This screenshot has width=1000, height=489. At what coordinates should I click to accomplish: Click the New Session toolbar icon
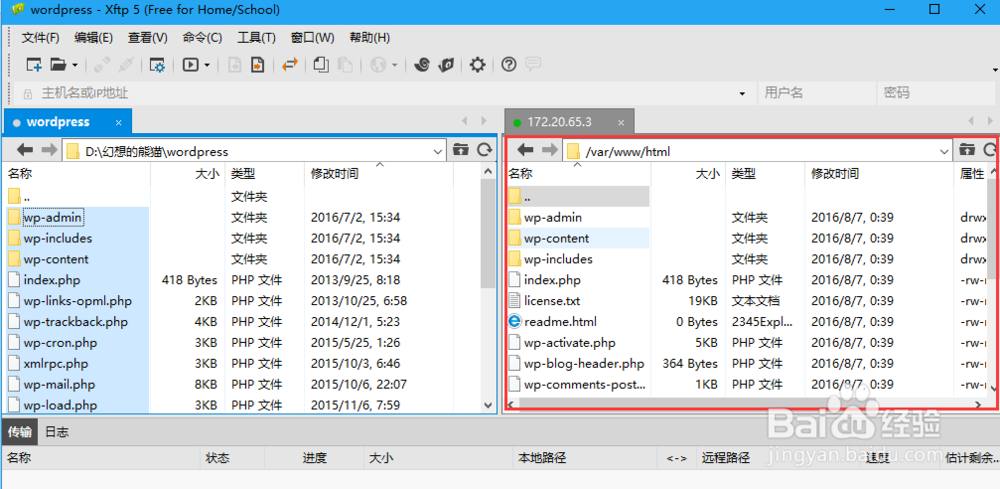[x=34, y=64]
